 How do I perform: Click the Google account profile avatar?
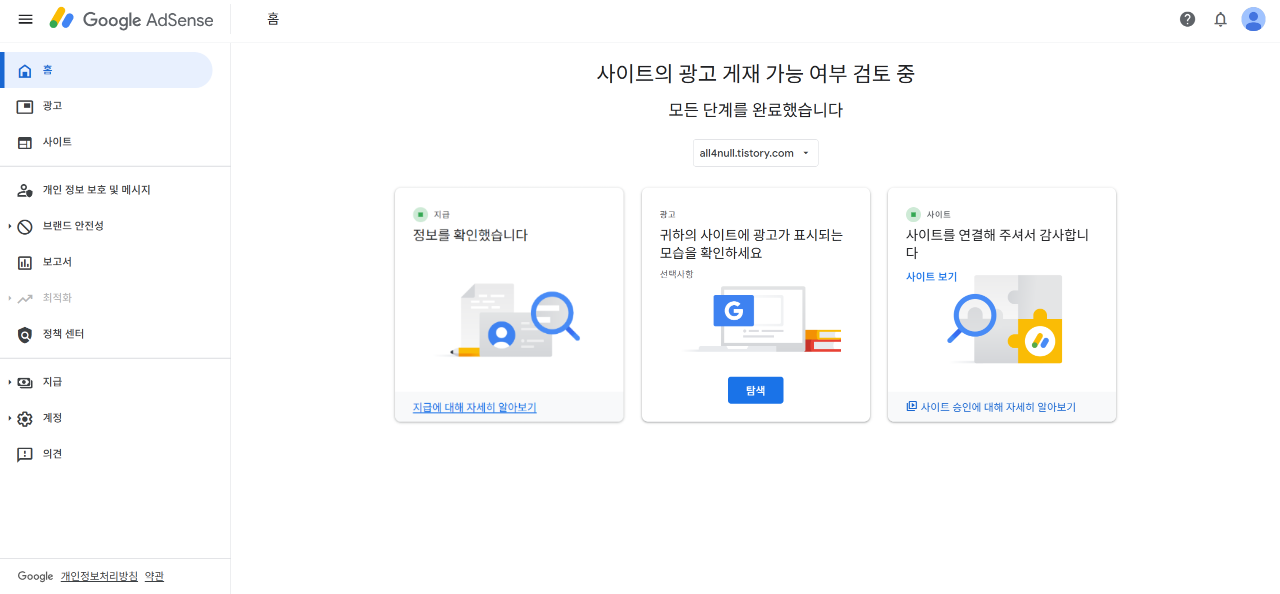pos(1253,19)
